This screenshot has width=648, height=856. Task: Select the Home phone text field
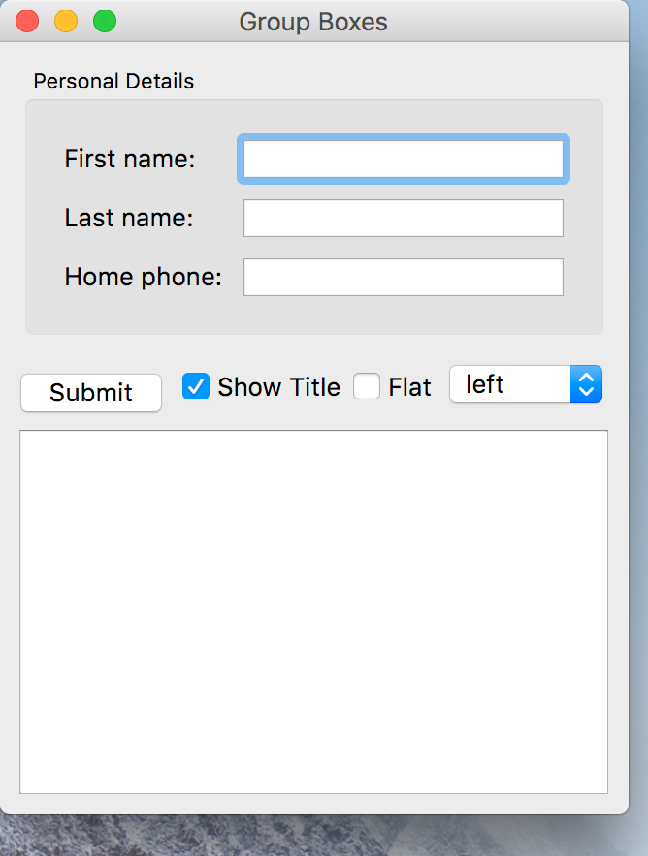pyautogui.click(x=403, y=277)
